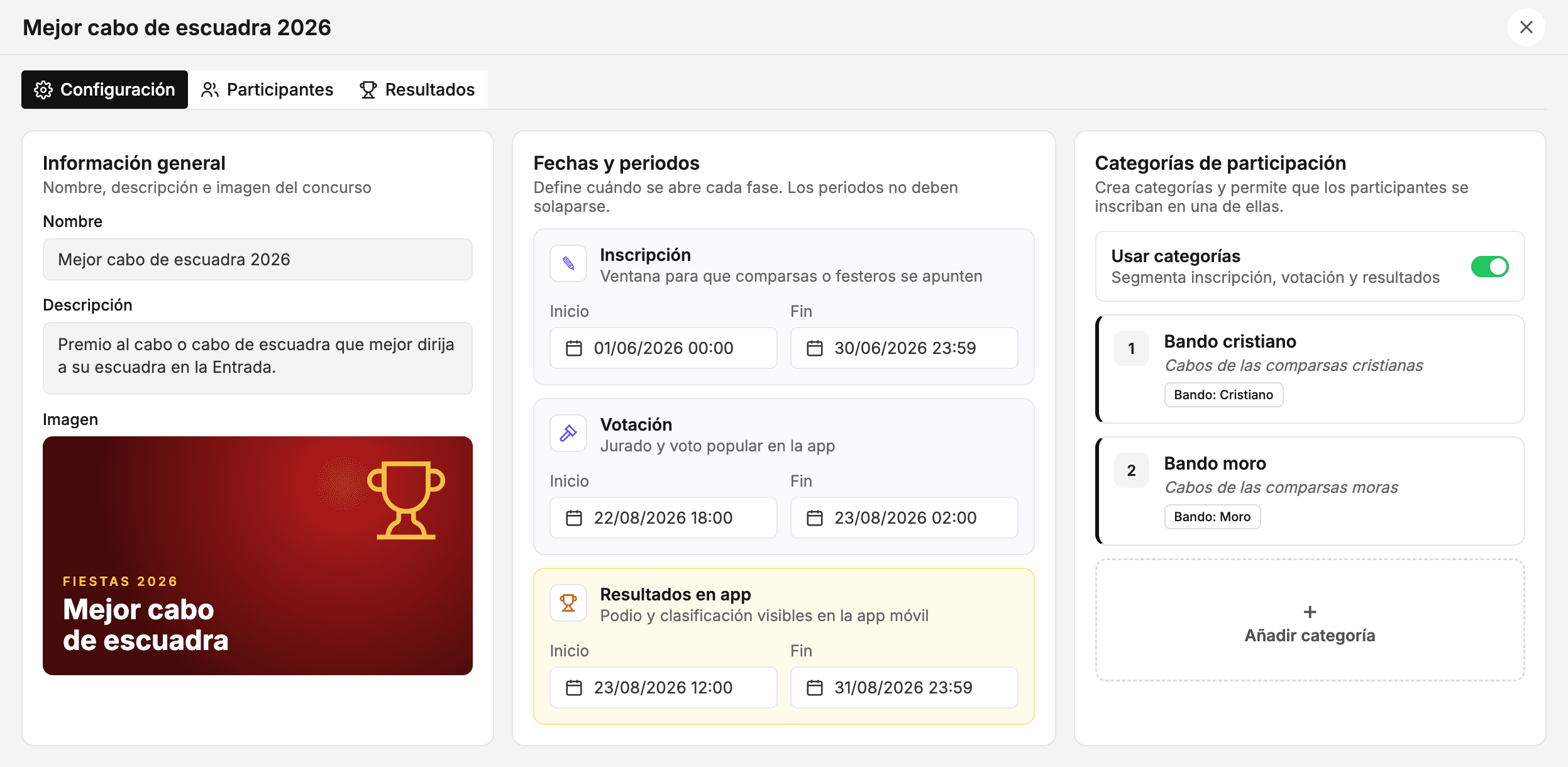
Task: Click the contest image thumbnail
Action: 258,556
